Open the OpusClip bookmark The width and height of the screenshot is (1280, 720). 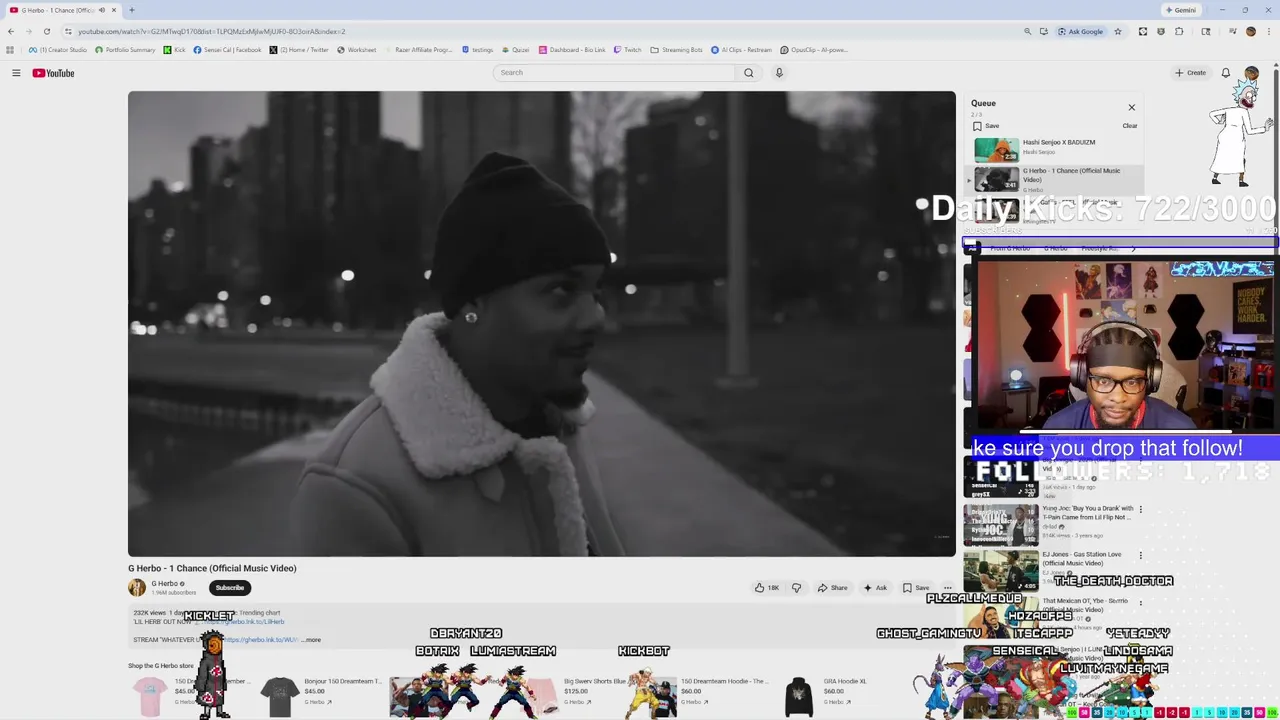(x=813, y=50)
